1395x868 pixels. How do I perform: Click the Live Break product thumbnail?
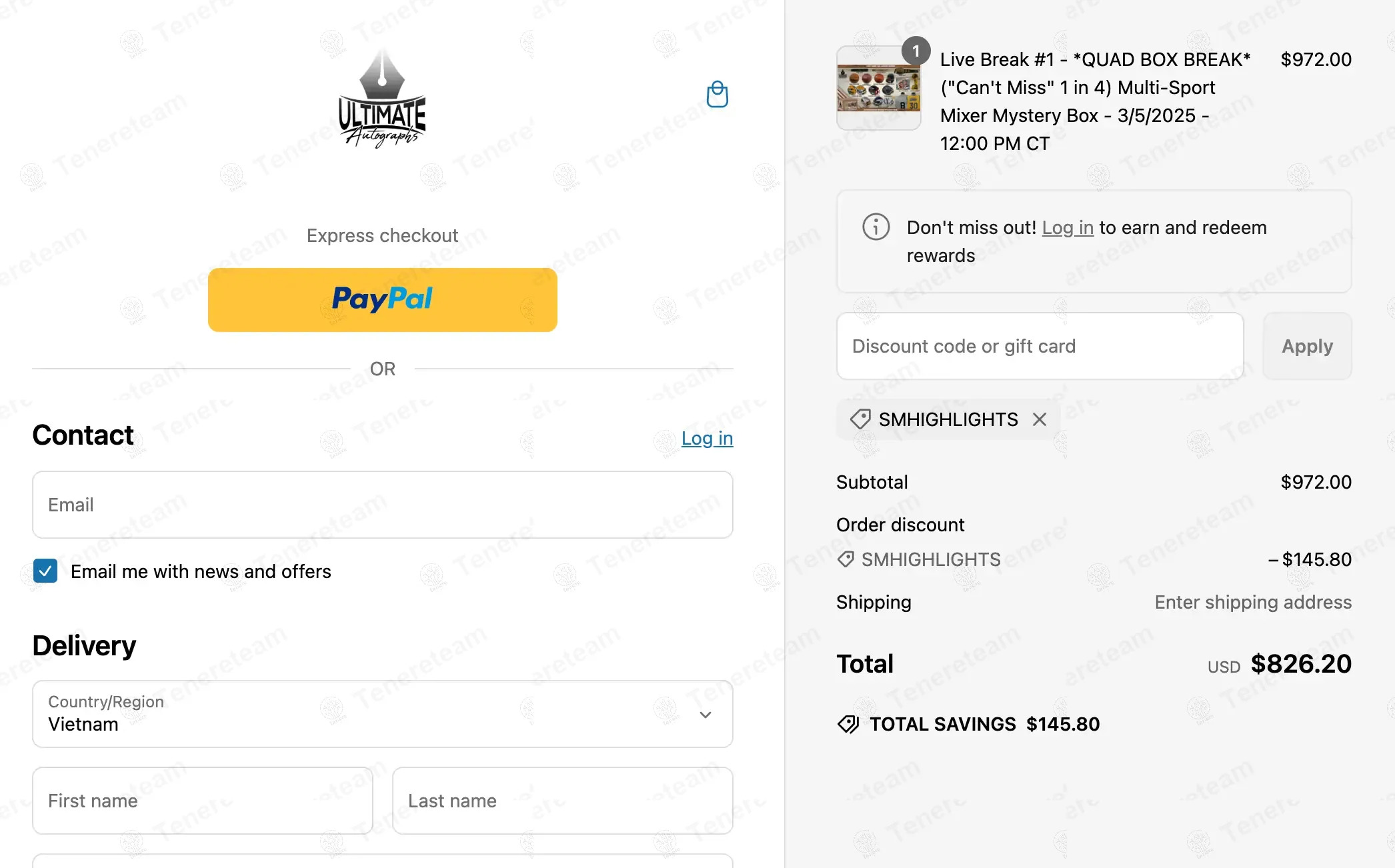pyautogui.click(x=878, y=89)
